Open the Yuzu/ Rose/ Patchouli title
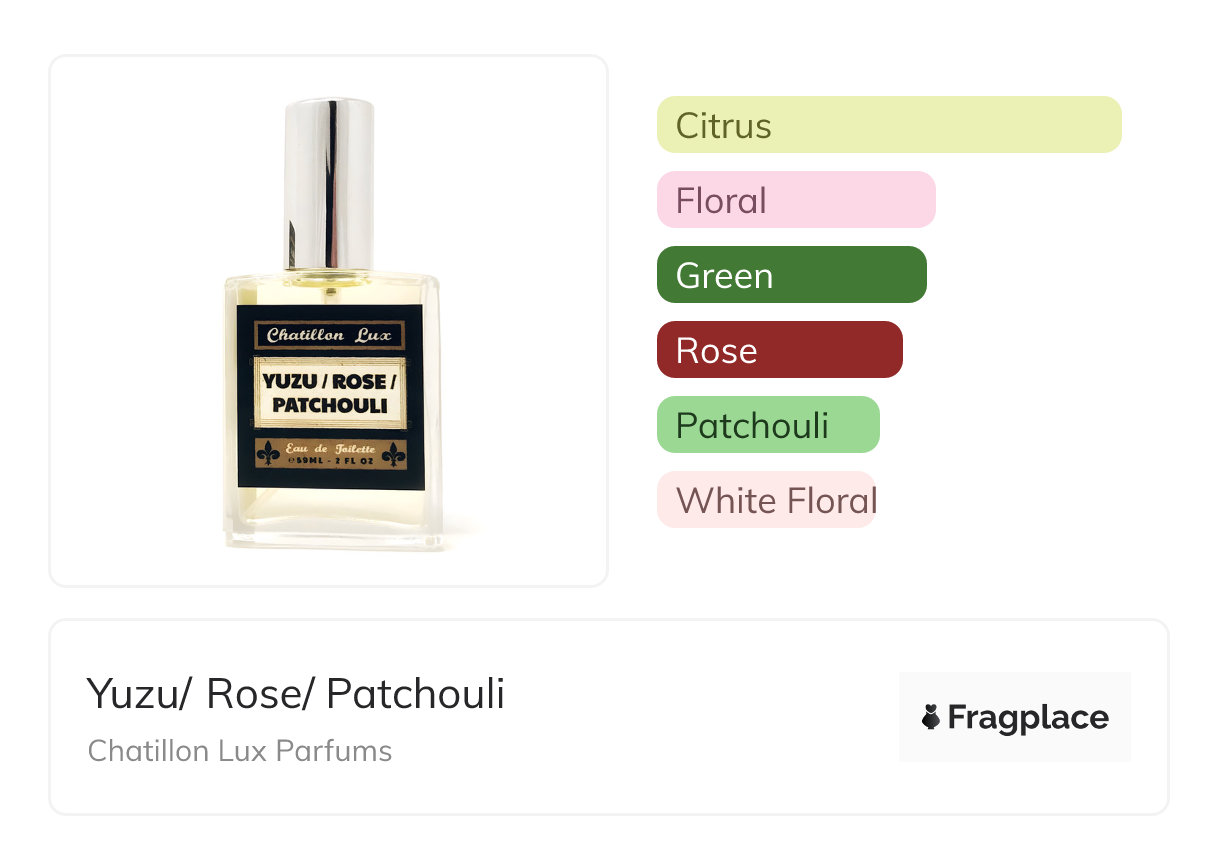The height and width of the screenshot is (864, 1218). [296, 694]
